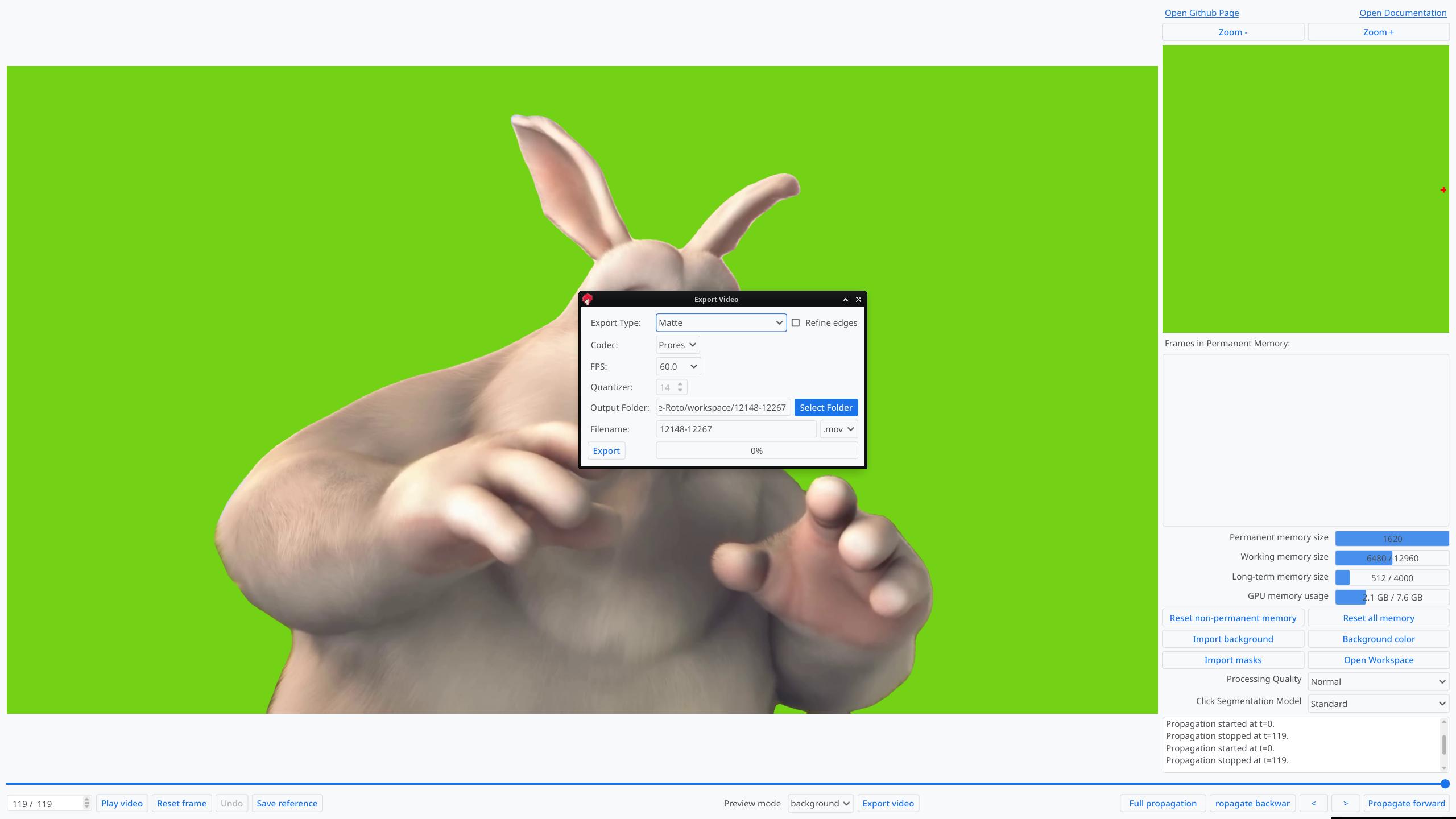Open the Preview mode background dropdown

820,803
